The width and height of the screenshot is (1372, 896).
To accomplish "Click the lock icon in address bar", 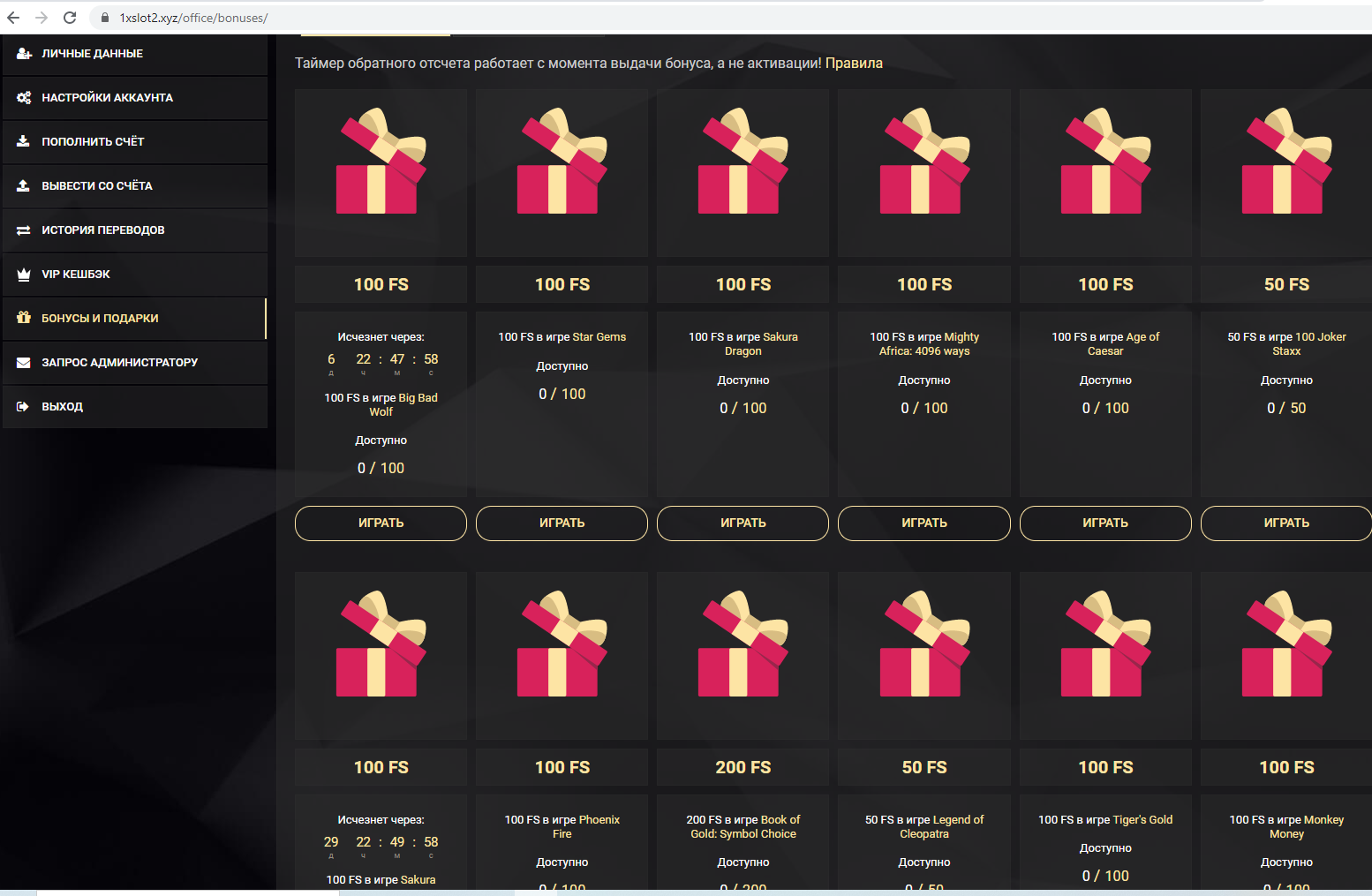I will click(x=105, y=18).
